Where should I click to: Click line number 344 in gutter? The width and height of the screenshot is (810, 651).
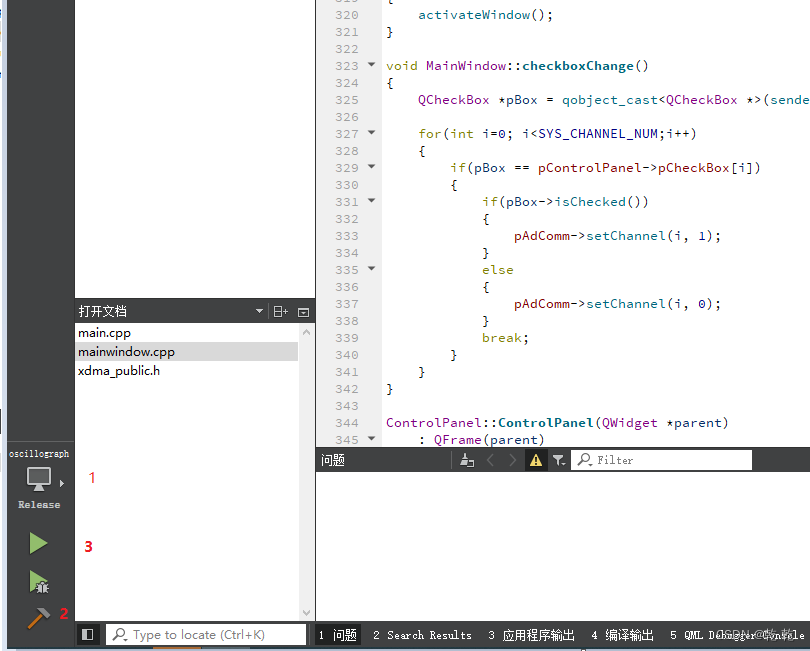(x=347, y=423)
